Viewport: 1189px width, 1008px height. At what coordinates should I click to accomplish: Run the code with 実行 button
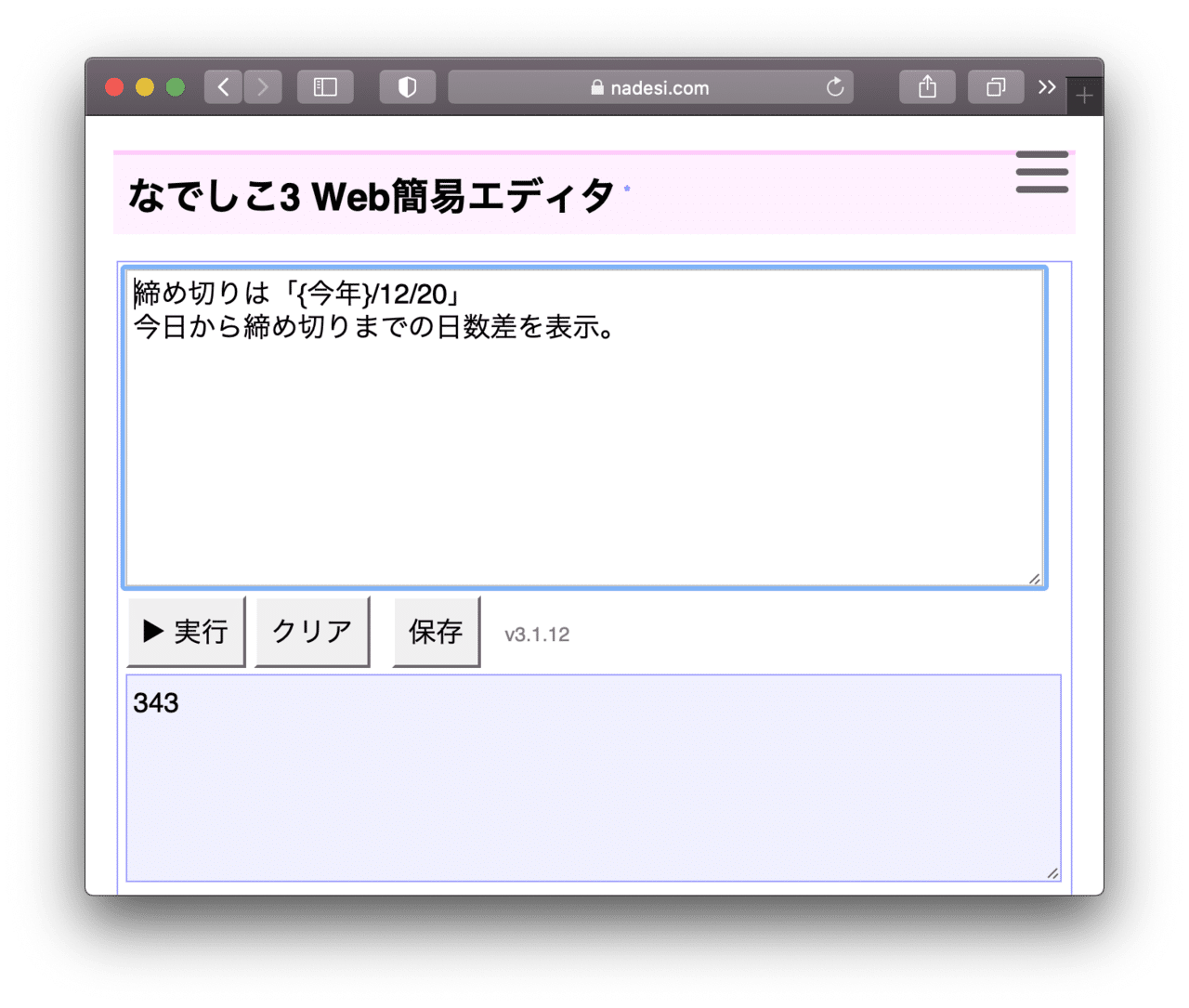[x=187, y=632]
